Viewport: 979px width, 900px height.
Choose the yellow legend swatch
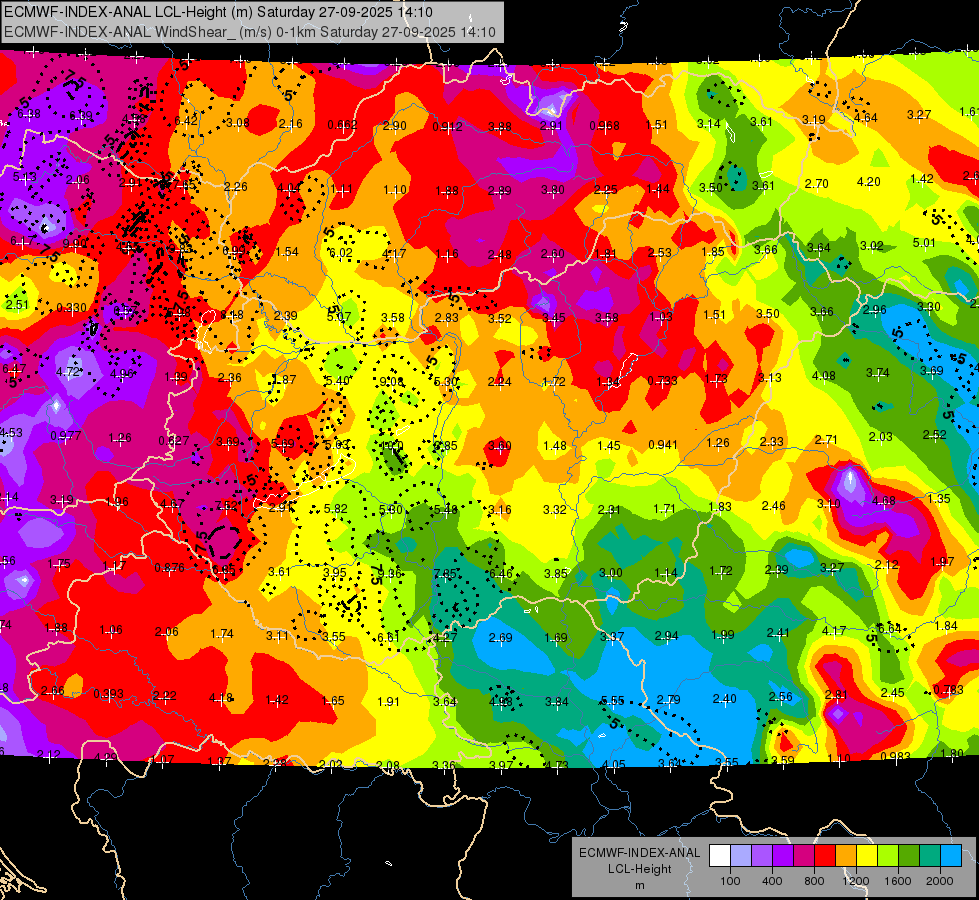coord(867,856)
